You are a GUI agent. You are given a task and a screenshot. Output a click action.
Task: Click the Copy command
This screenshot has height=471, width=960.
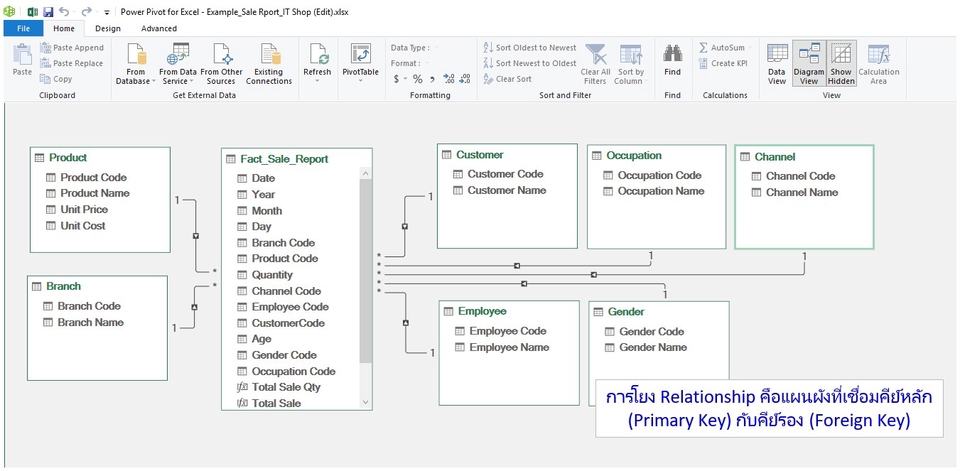pyautogui.click(x=56, y=78)
